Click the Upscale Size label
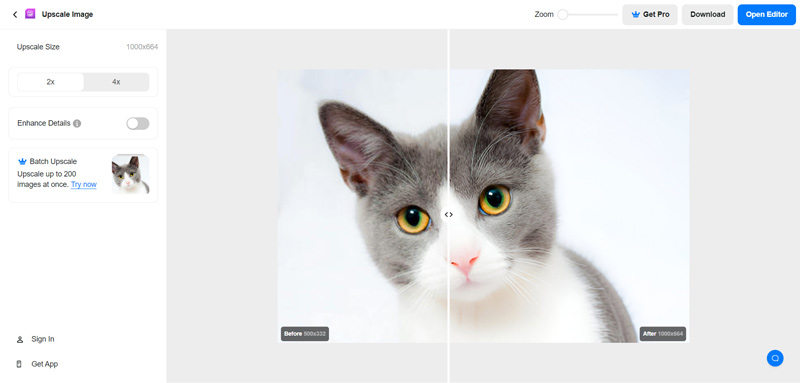This screenshot has width=800, height=383. [x=38, y=47]
